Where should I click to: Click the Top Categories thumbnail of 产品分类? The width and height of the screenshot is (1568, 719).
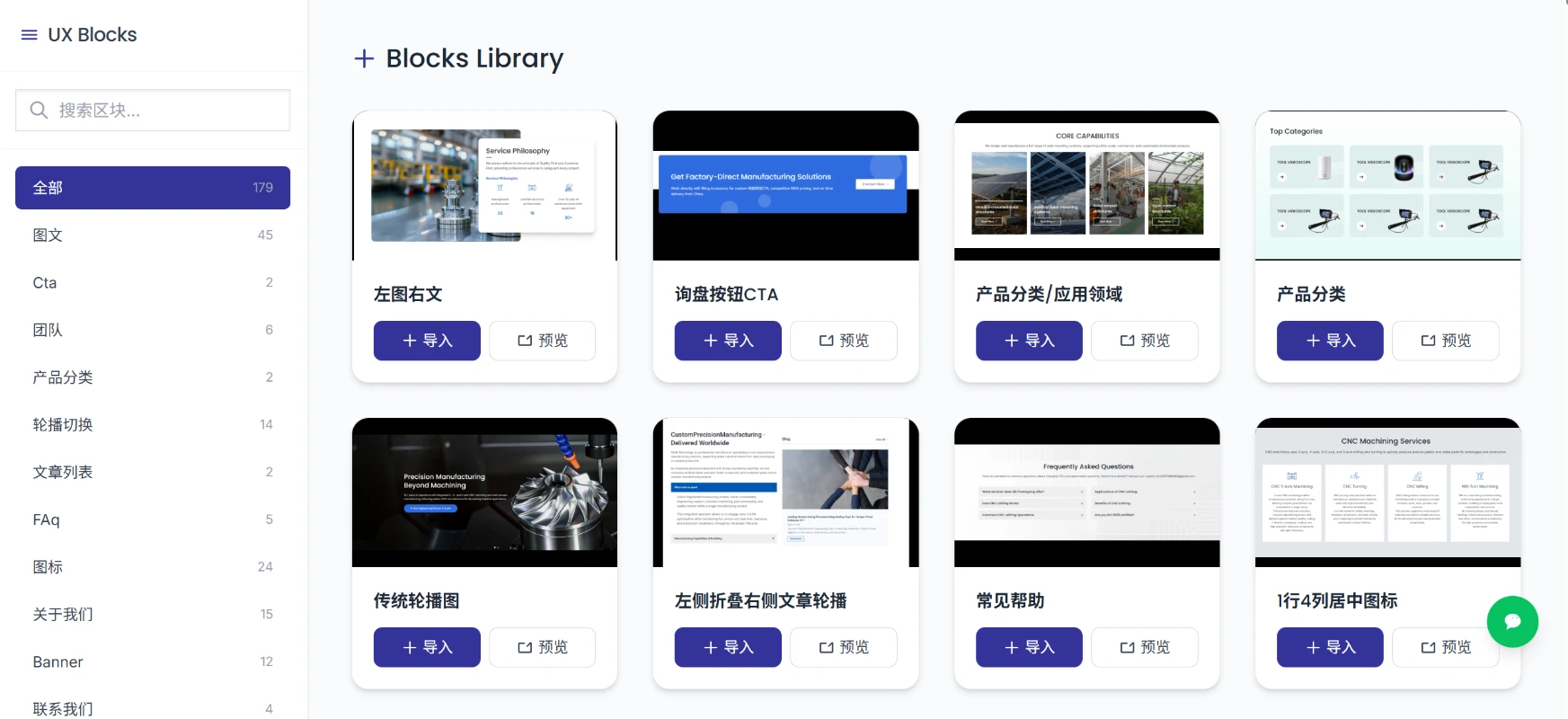click(x=1387, y=186)
